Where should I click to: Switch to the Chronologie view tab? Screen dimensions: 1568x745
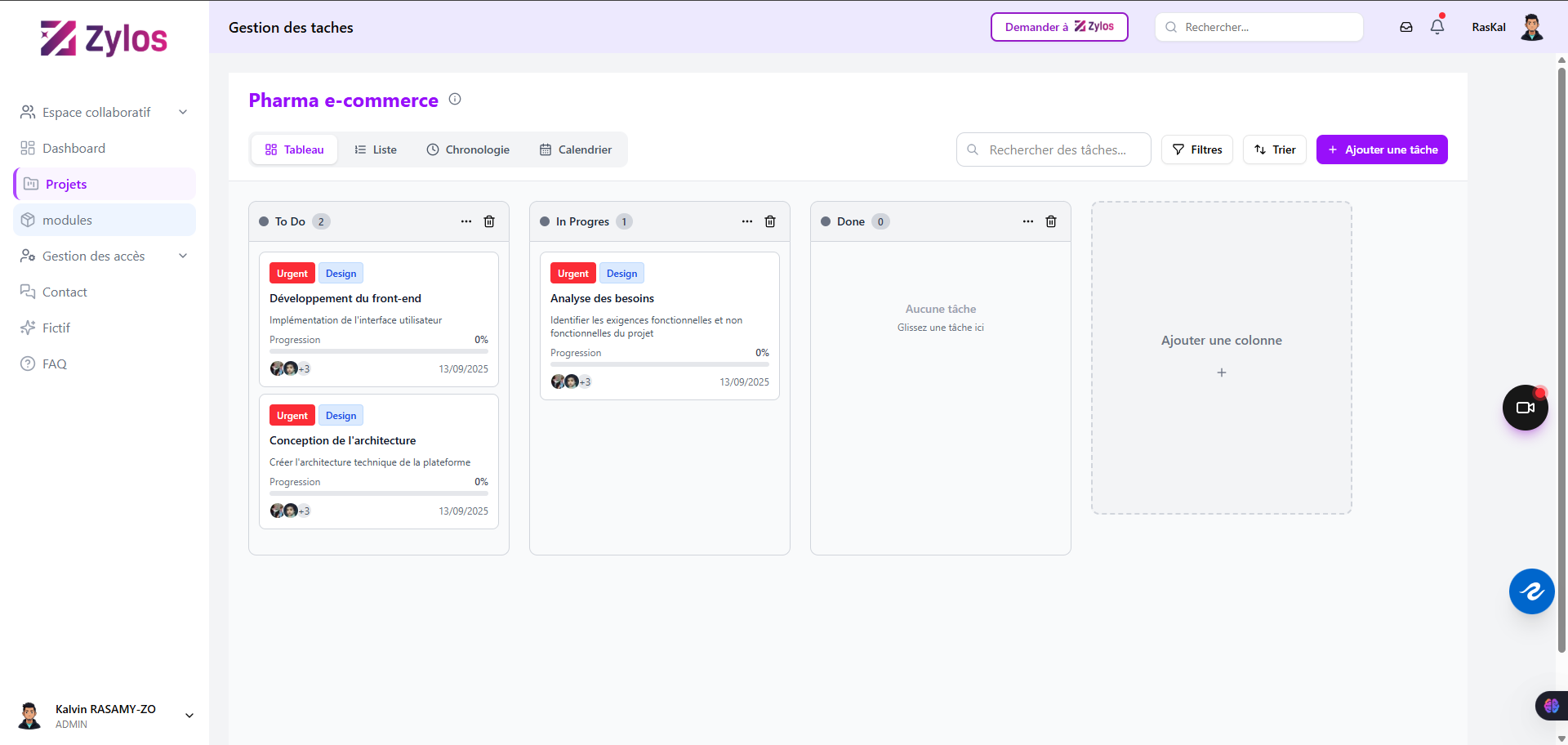pyautogui.click(x=468, y=149)
